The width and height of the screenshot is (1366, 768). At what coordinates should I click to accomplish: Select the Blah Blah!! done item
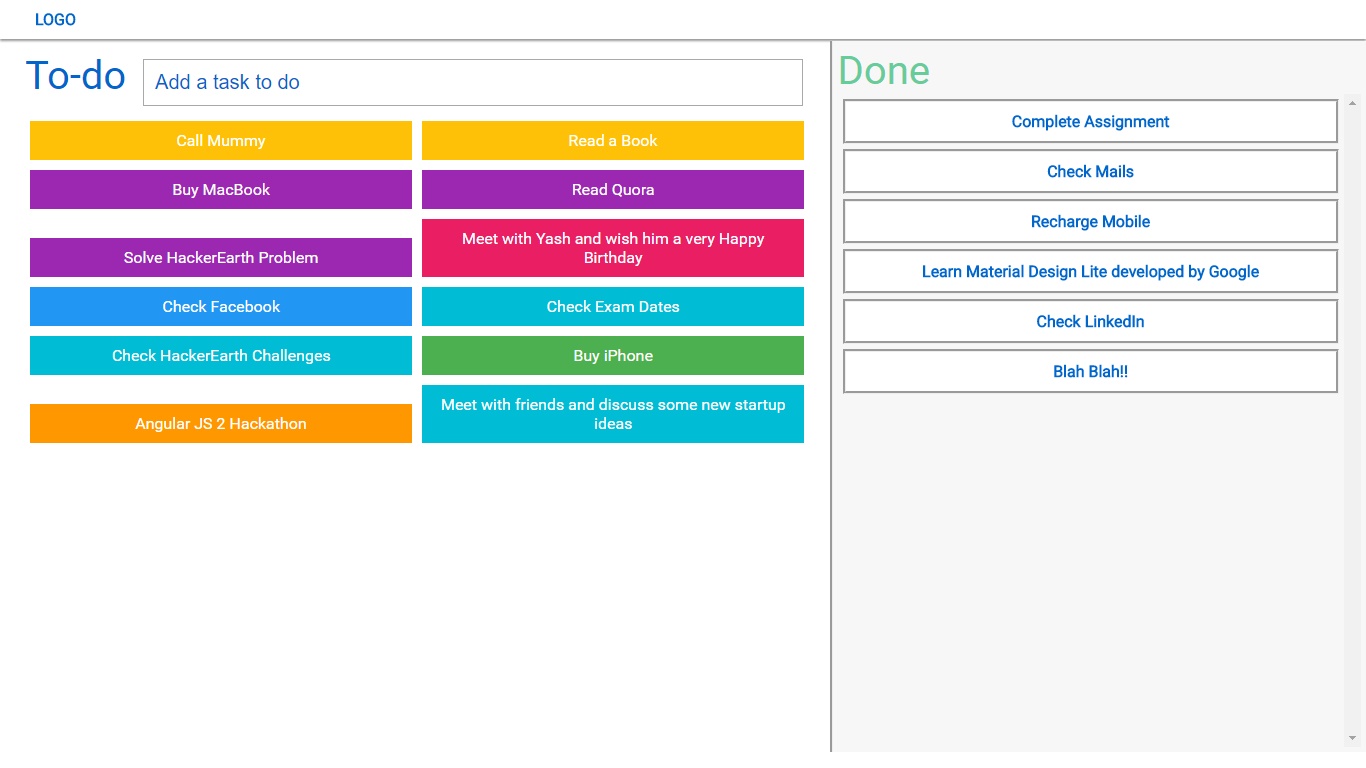[1090, 372]
